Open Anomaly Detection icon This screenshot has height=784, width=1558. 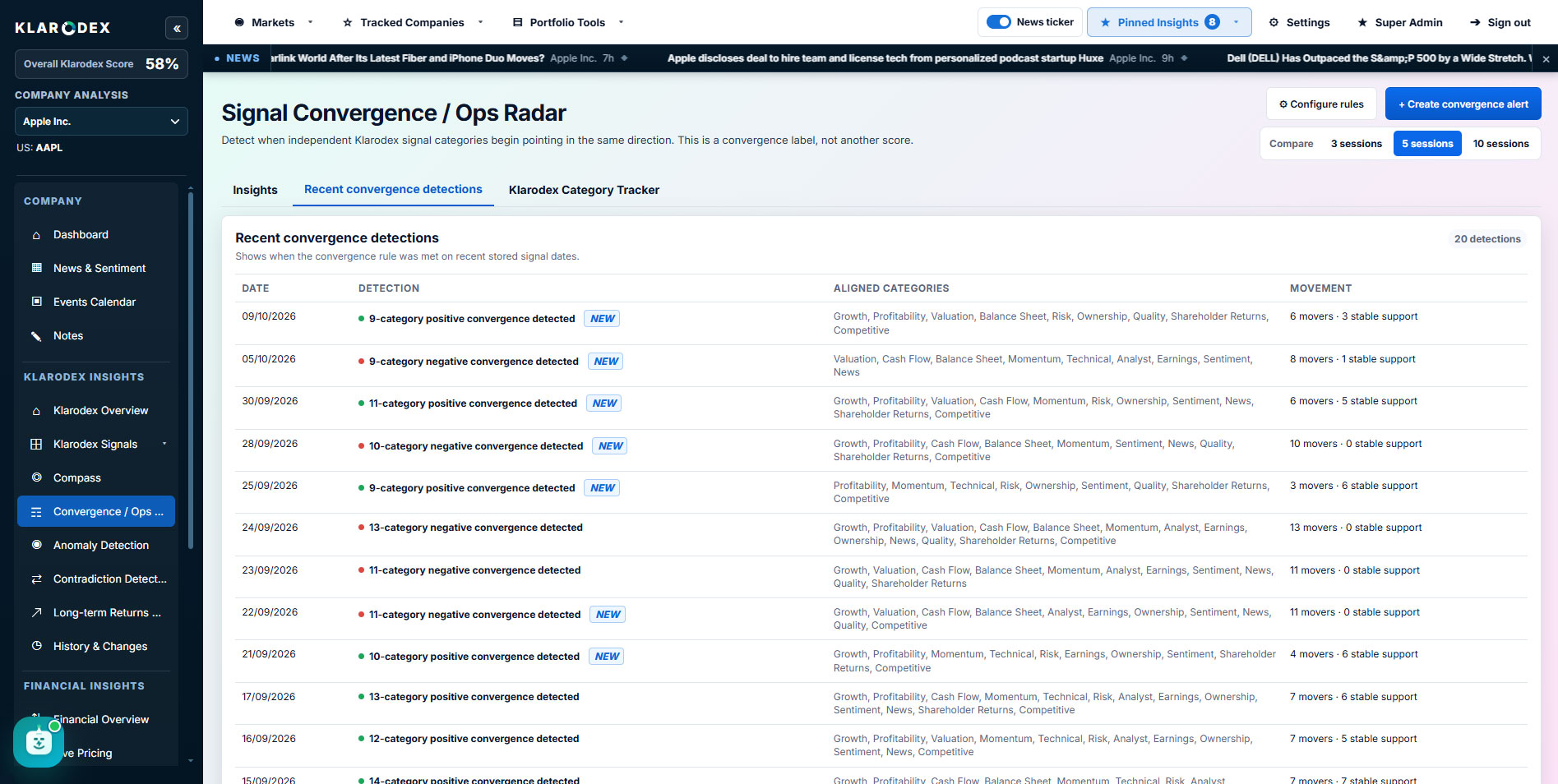pos(36,545)
